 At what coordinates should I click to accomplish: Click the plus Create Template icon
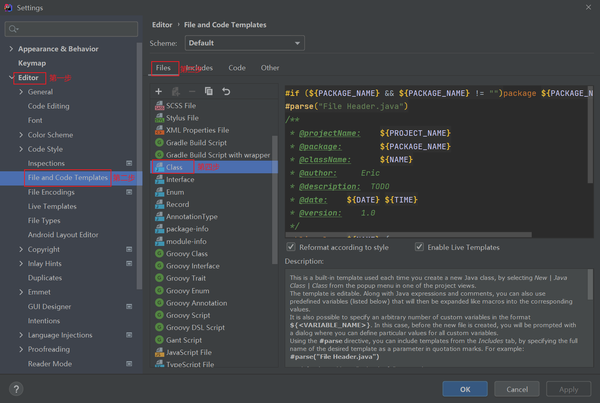158,91
